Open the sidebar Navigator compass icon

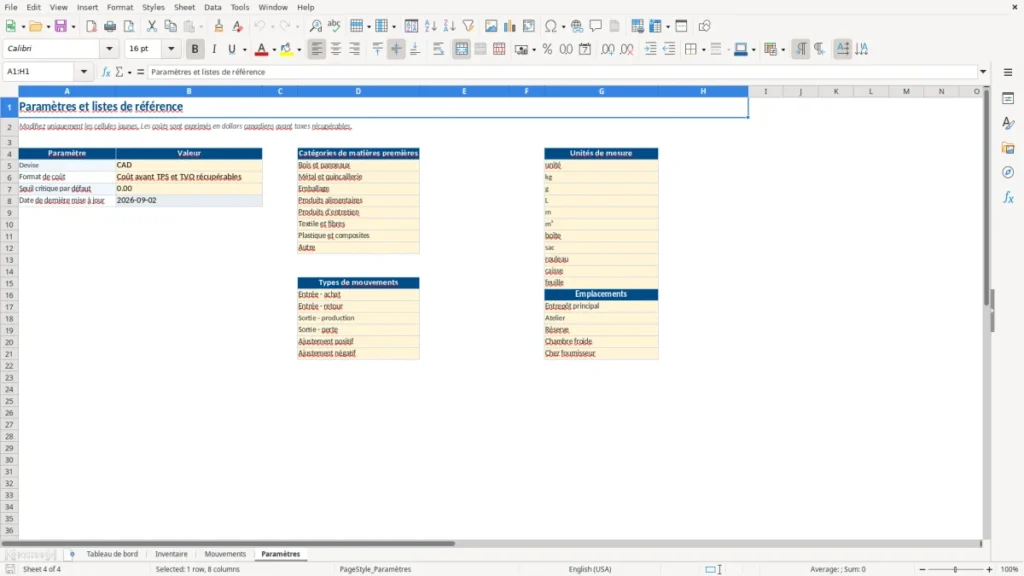(x=1008, y=172)
